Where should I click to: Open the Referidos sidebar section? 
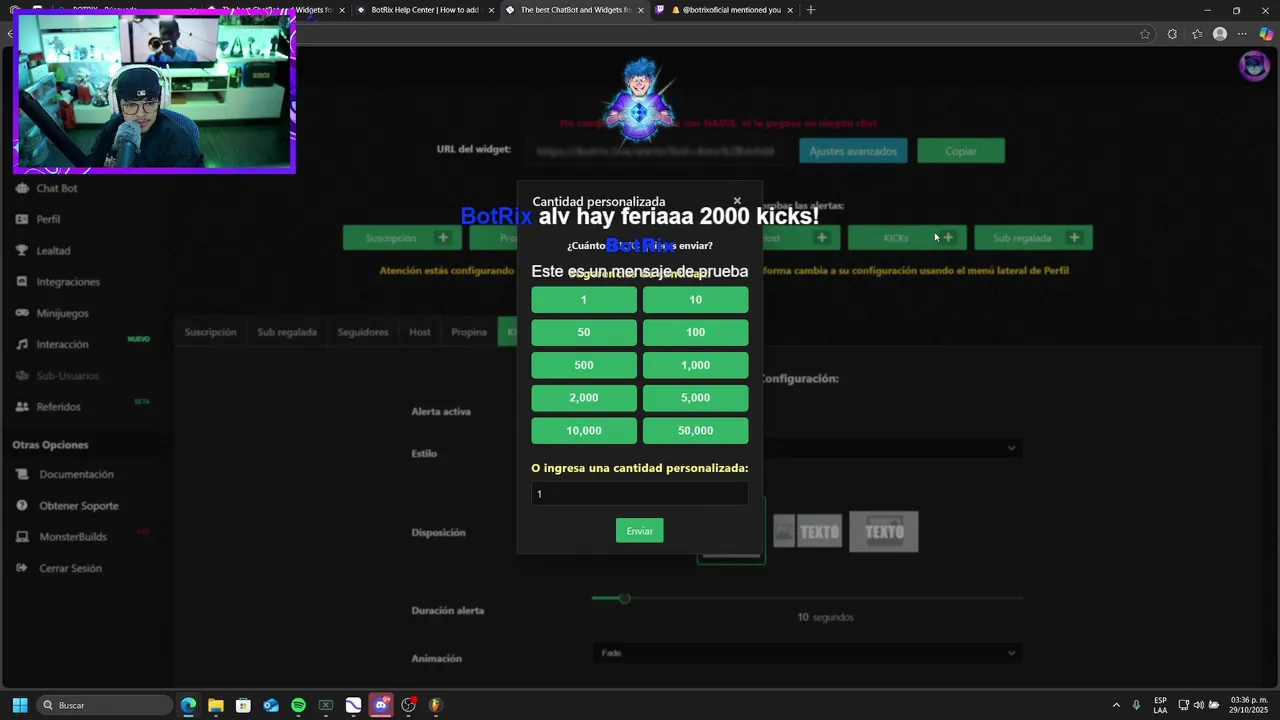(x=58, y=407)
